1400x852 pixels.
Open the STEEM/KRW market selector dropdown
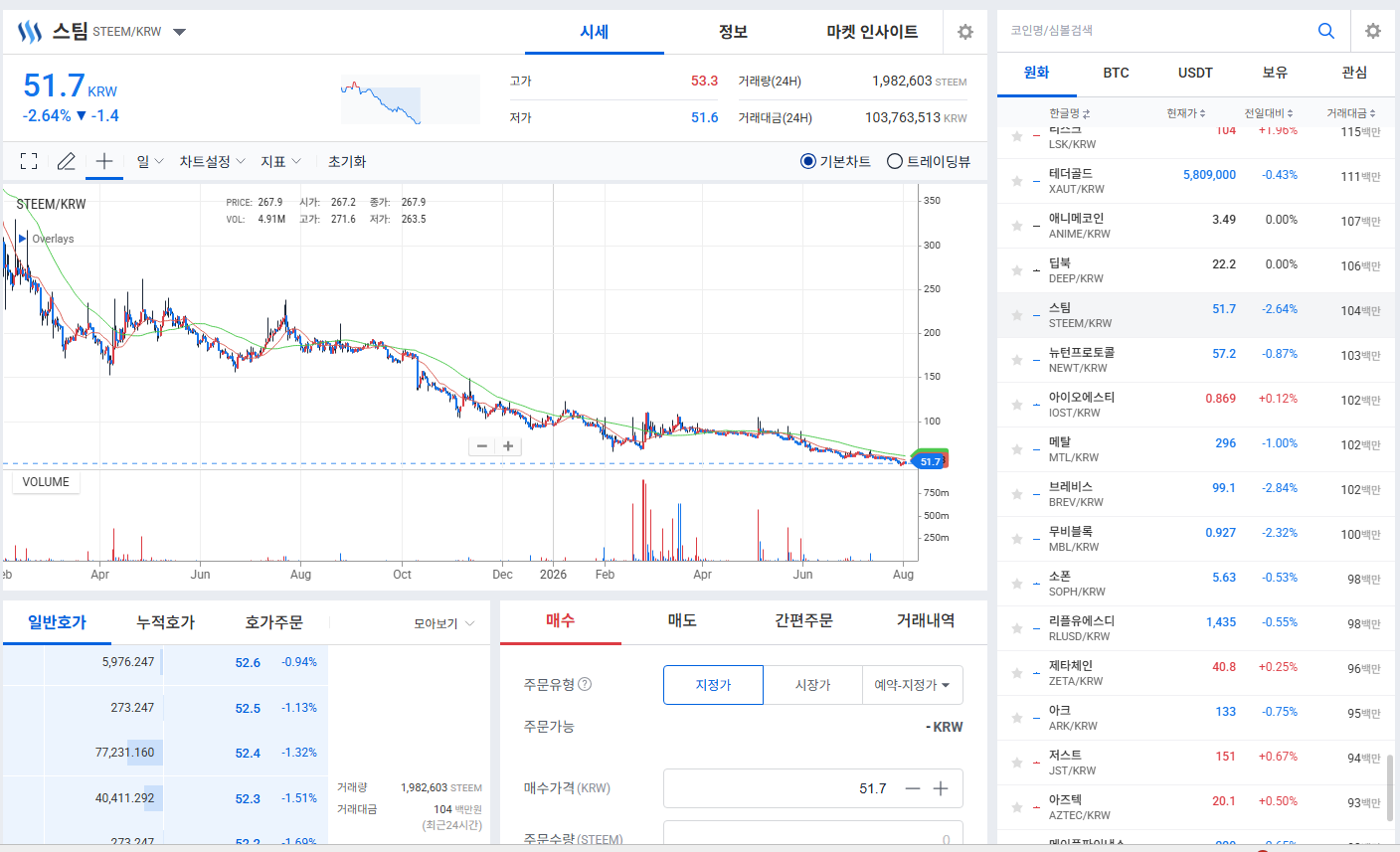(x=179, y=32)
